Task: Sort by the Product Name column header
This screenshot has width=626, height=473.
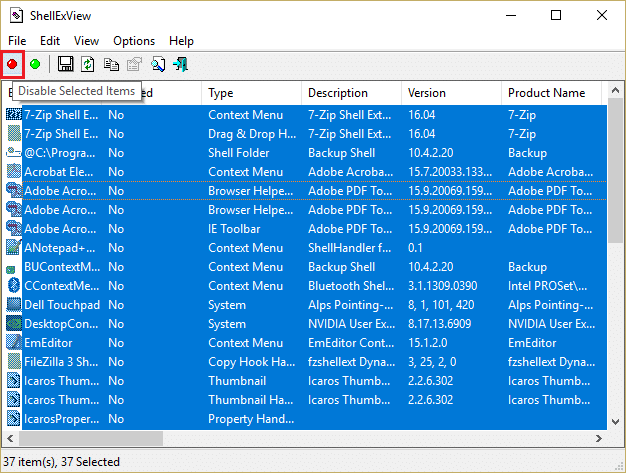Action: click(x=550, y=93)
